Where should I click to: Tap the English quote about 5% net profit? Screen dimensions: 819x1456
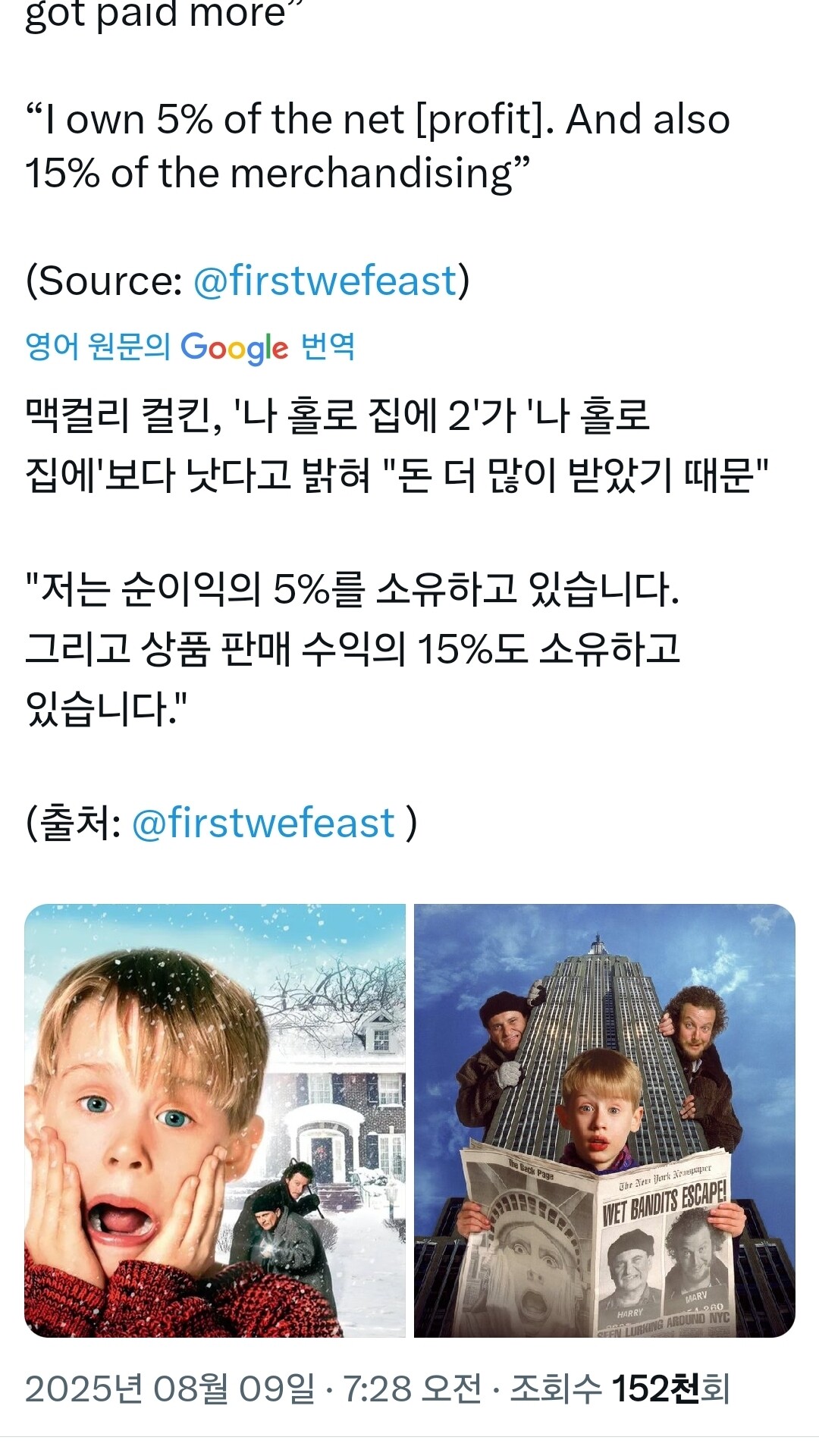(378, 146)
